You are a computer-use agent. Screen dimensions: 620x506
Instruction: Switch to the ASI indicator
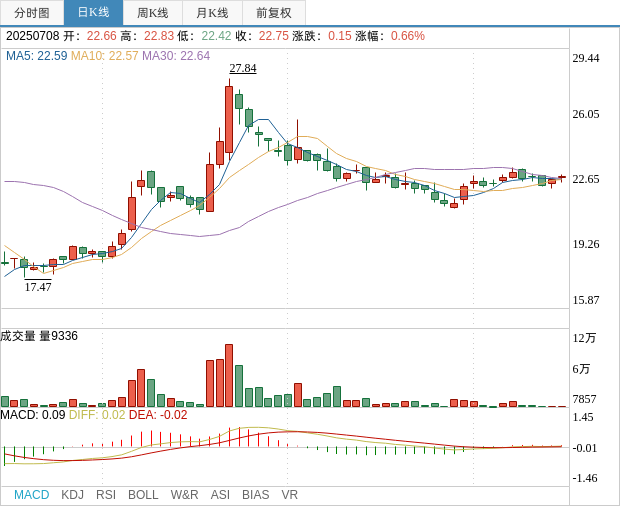(x=220, y=495)
